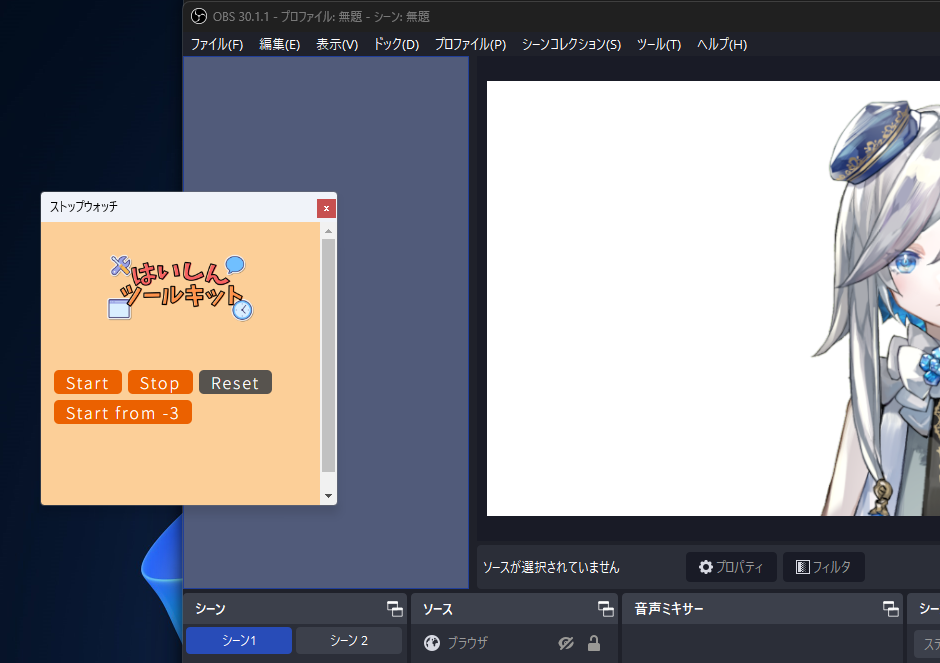Select シーン1 in the scenes list

(239, 641)
